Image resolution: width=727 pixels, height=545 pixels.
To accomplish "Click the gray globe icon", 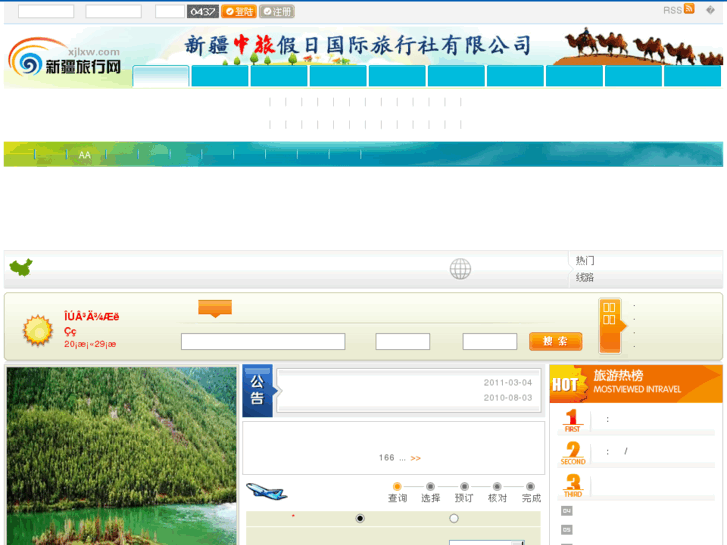I will (x=460, y=269).
